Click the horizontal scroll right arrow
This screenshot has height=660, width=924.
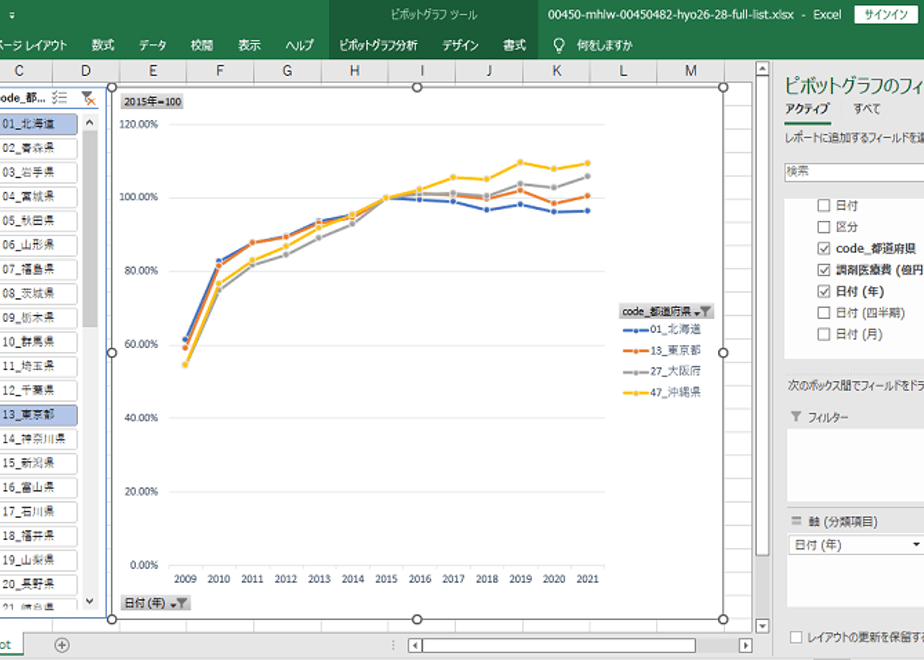pyautogui.click(x=745, y=645)
